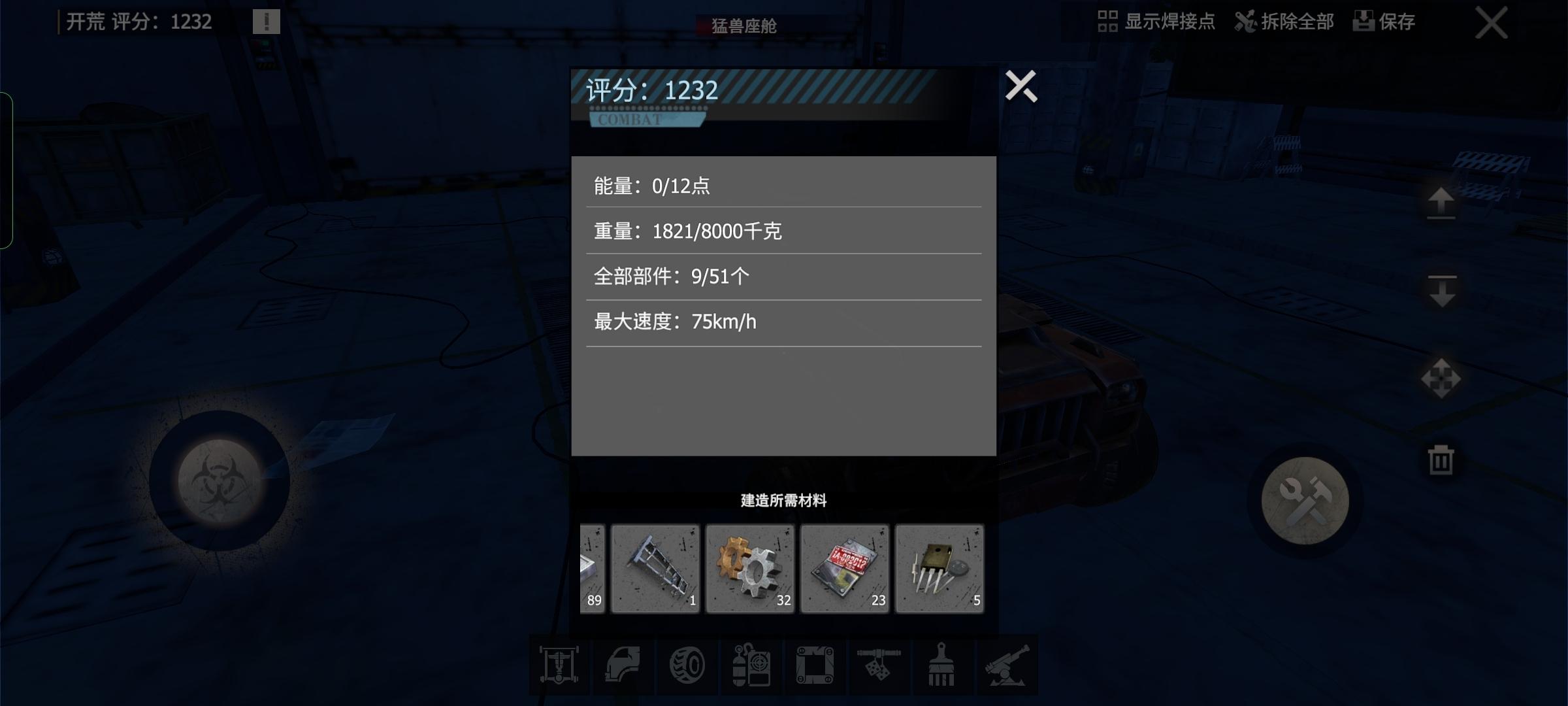Open the wheels and tires category
This screenshot has width=1568, height=706.
click(x=687, y=665)
